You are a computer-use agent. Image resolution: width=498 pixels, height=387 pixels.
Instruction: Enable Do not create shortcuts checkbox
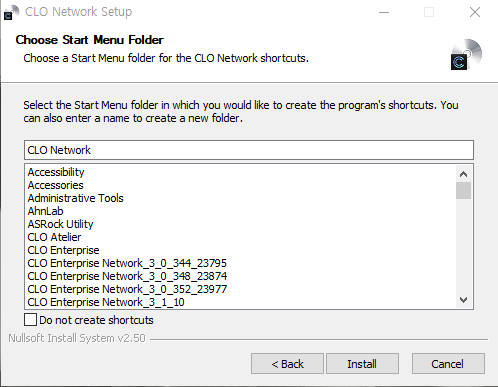(x=31, y=319)
